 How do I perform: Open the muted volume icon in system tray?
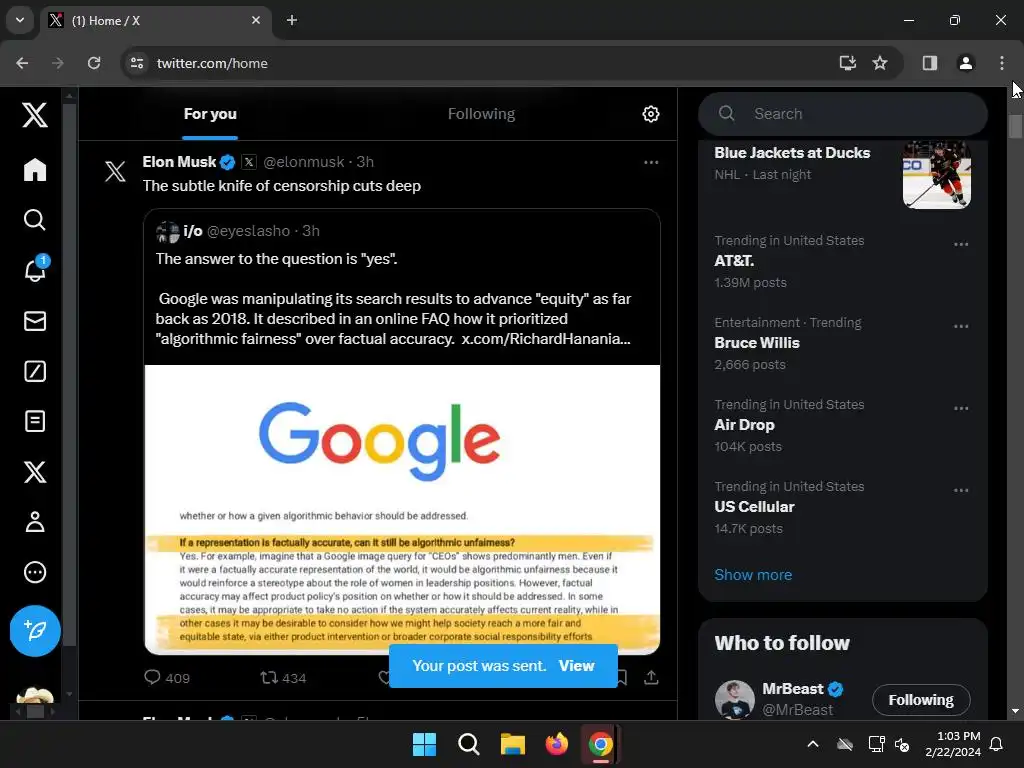point(902,744)
